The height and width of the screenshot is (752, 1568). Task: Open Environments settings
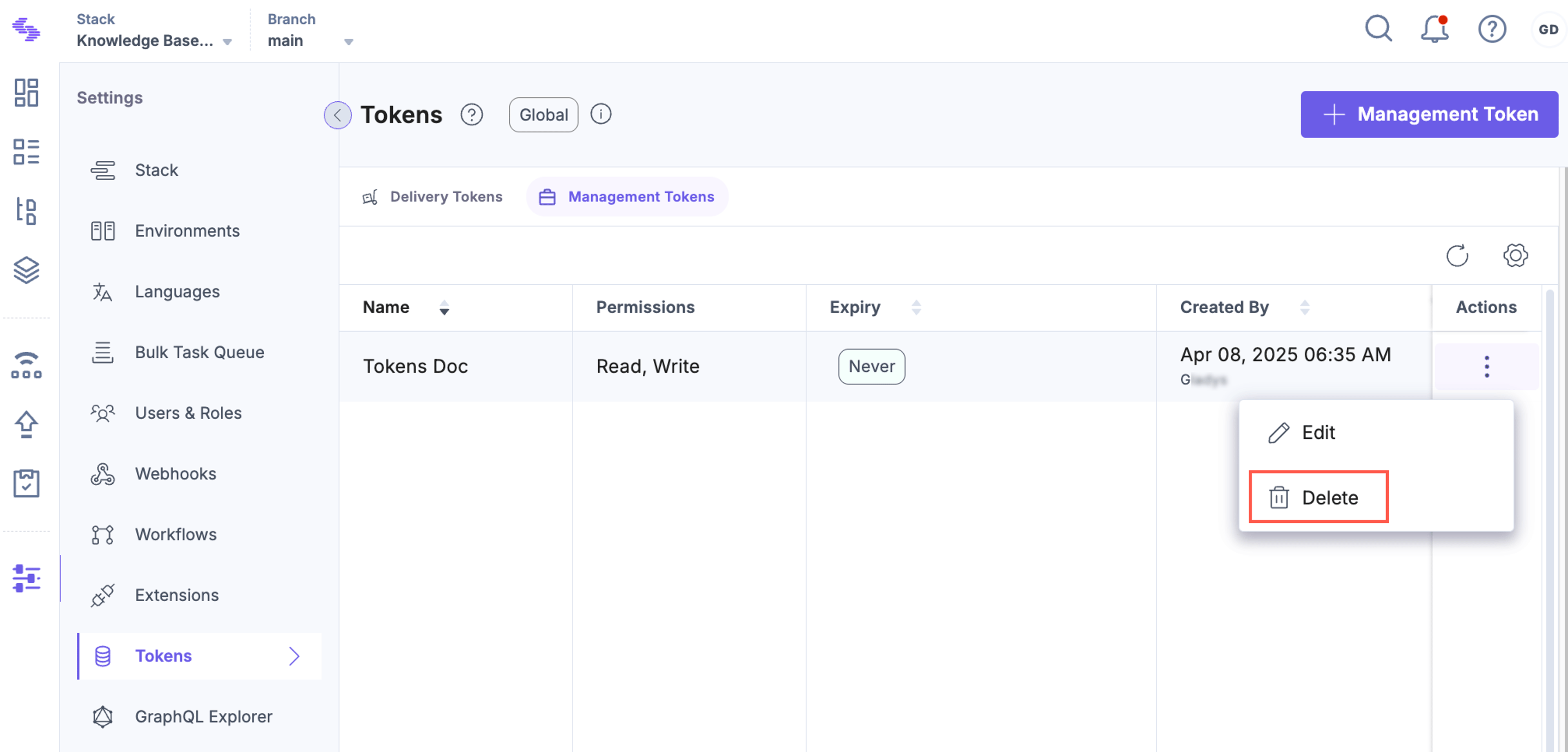pyautogui.click(x=199, y=231)
